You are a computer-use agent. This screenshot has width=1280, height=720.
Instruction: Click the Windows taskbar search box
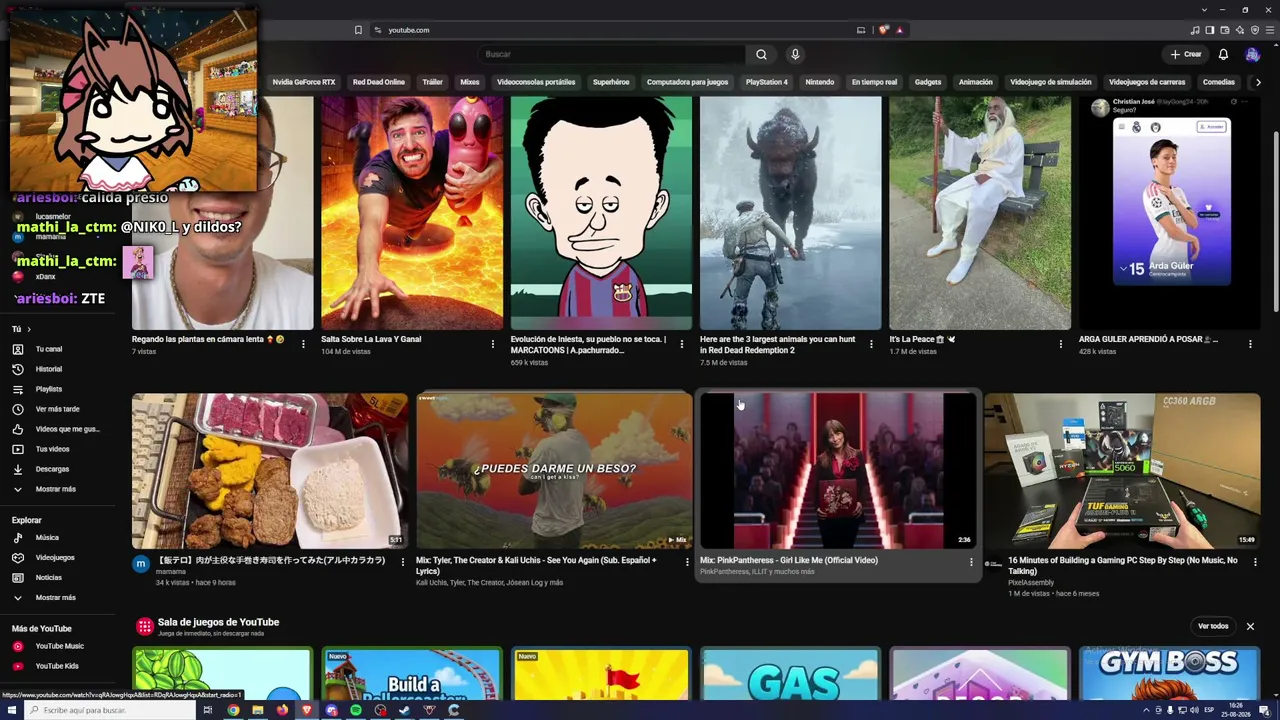coord(108,710)
